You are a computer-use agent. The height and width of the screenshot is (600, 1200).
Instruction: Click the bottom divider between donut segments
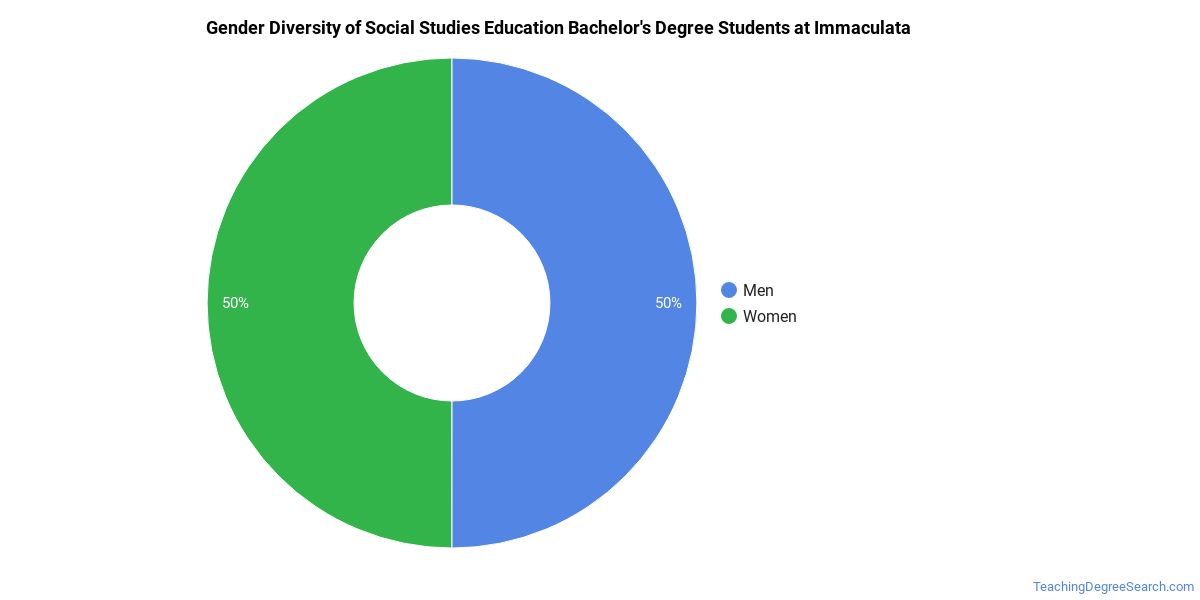[452, 474]
